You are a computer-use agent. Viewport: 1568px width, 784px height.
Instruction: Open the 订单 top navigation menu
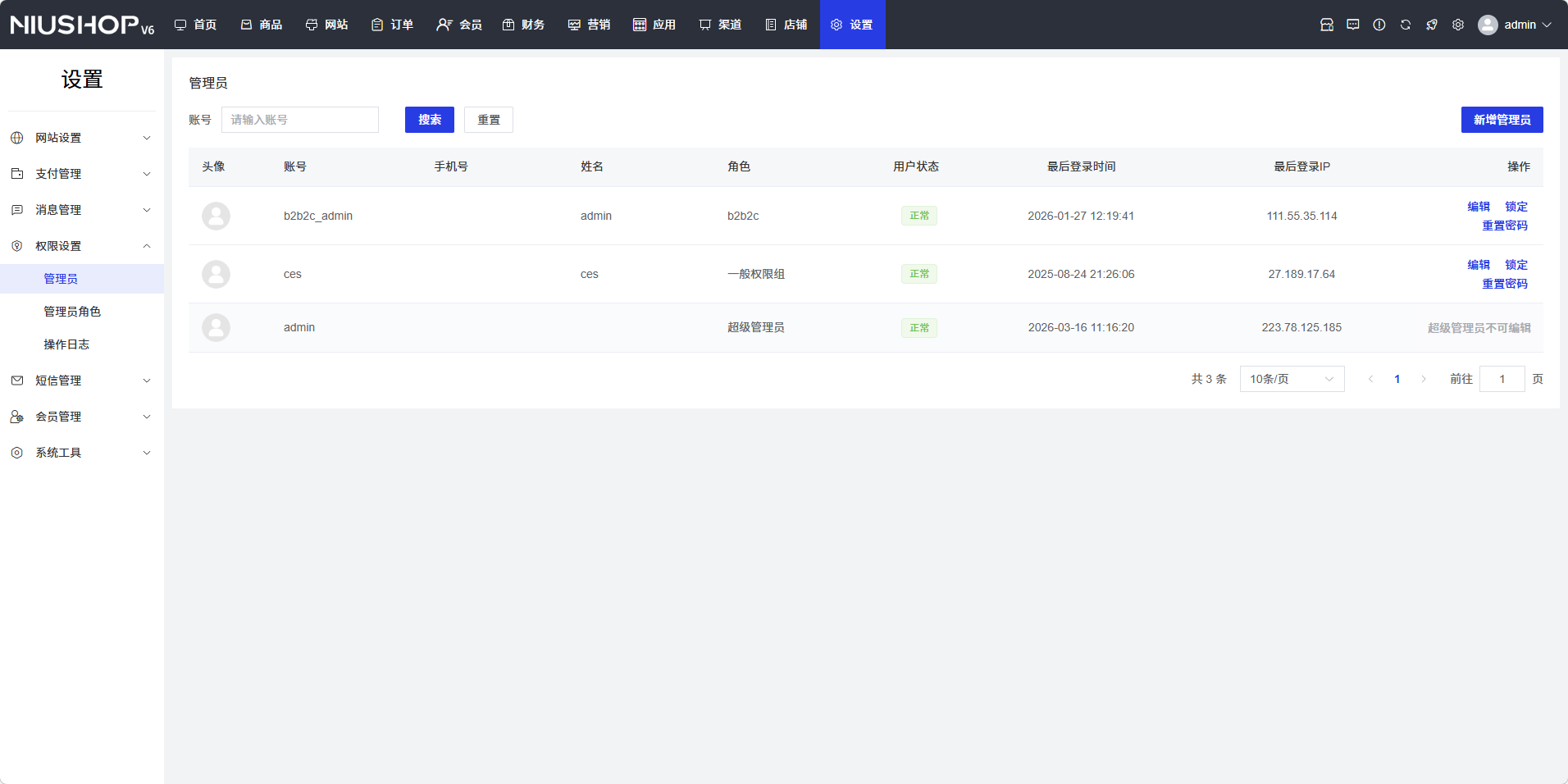[x=392, y=25]
